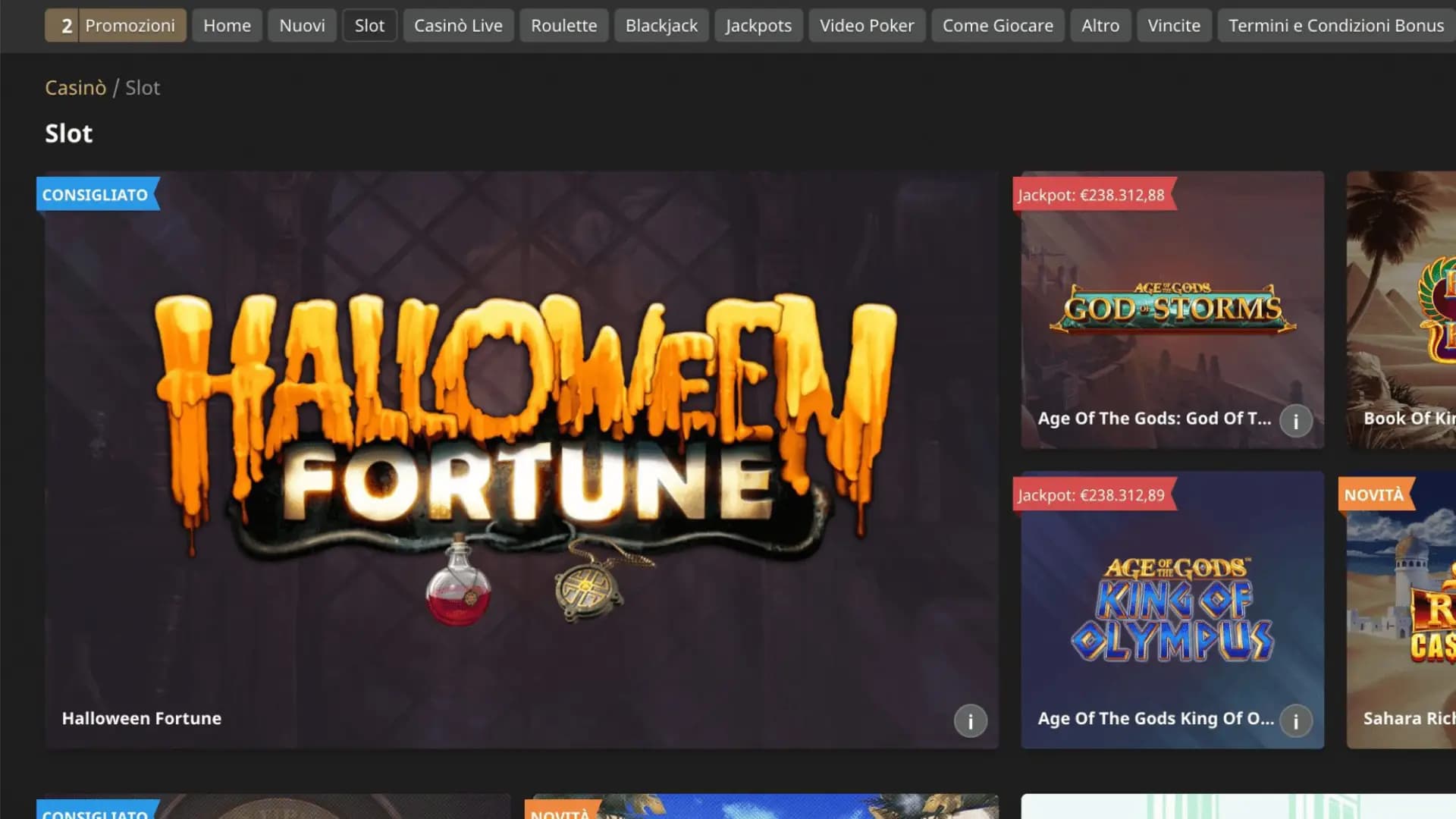Click the CONSIGLIATO ribbon on Halloween Fortune
This screenshot has height=819, width=1456.
(x=95, y=194)
